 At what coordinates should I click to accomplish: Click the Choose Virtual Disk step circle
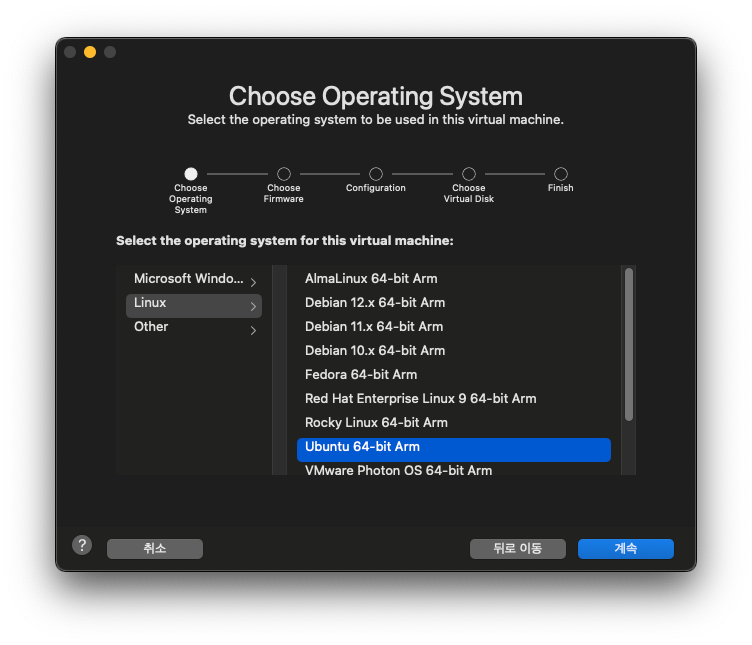(x=469, y=174)
